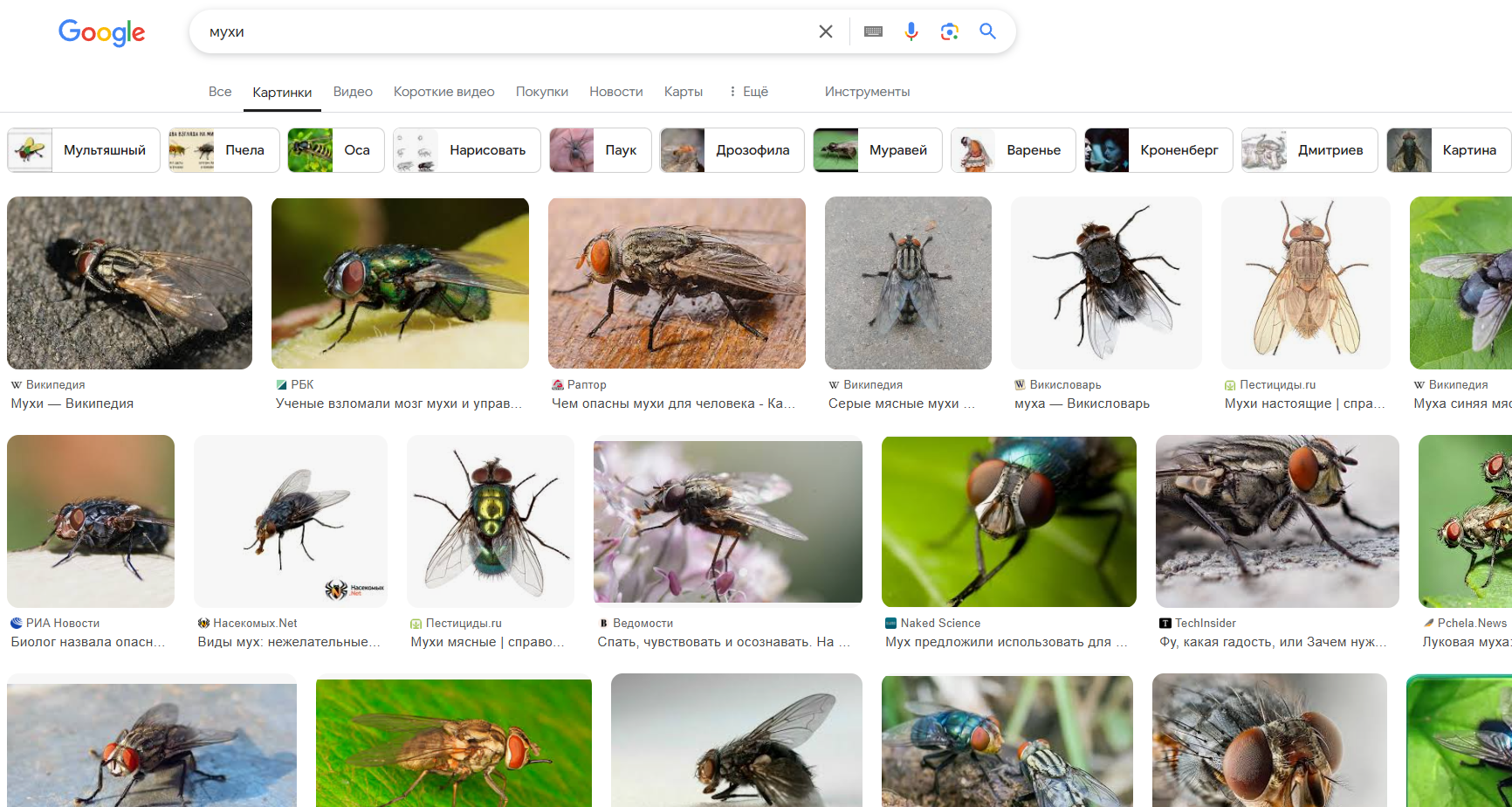Click the Ведомости source favicon

click(602, 623)
